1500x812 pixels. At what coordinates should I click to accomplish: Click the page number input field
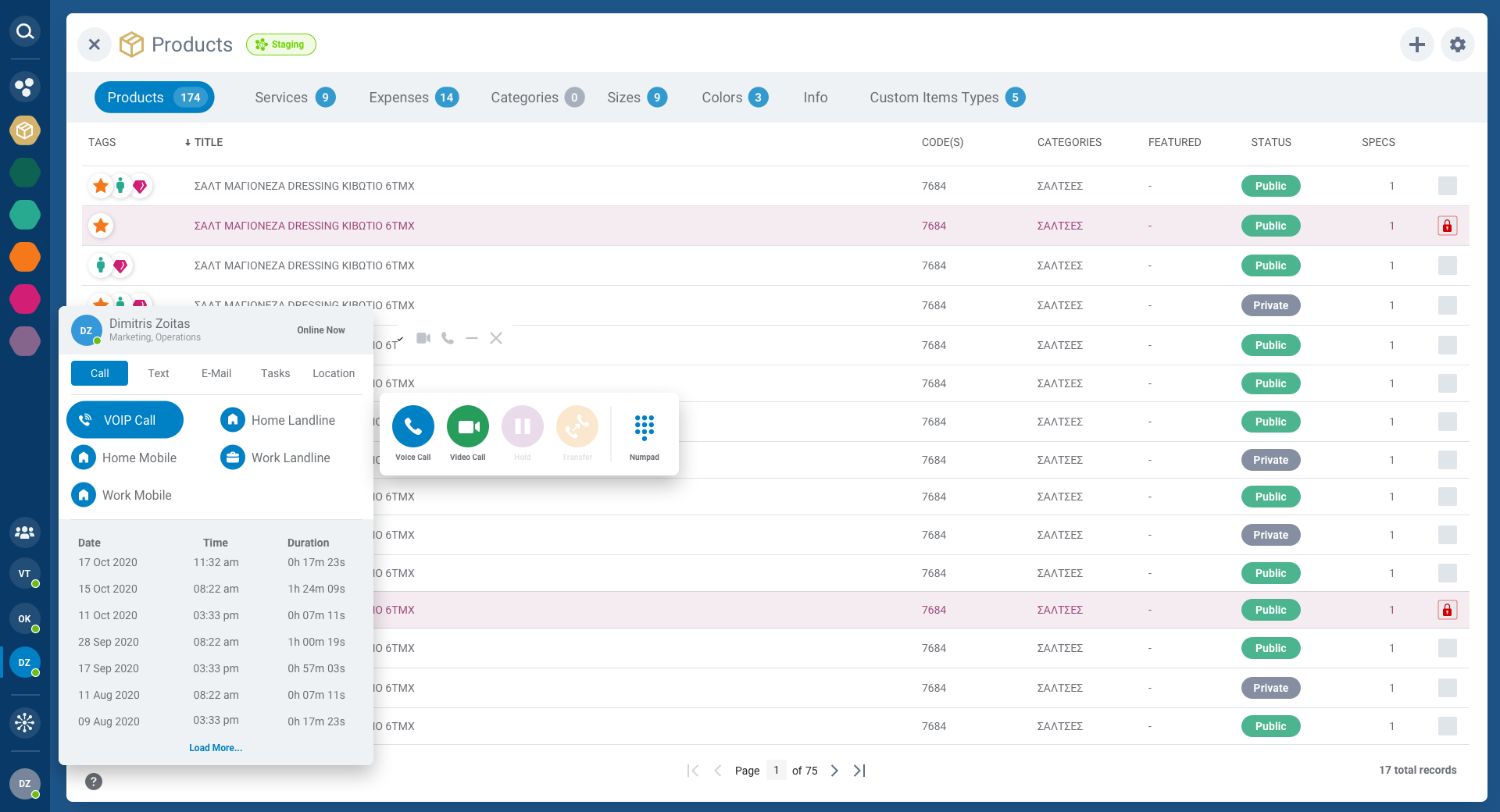[x=776, y=771]
